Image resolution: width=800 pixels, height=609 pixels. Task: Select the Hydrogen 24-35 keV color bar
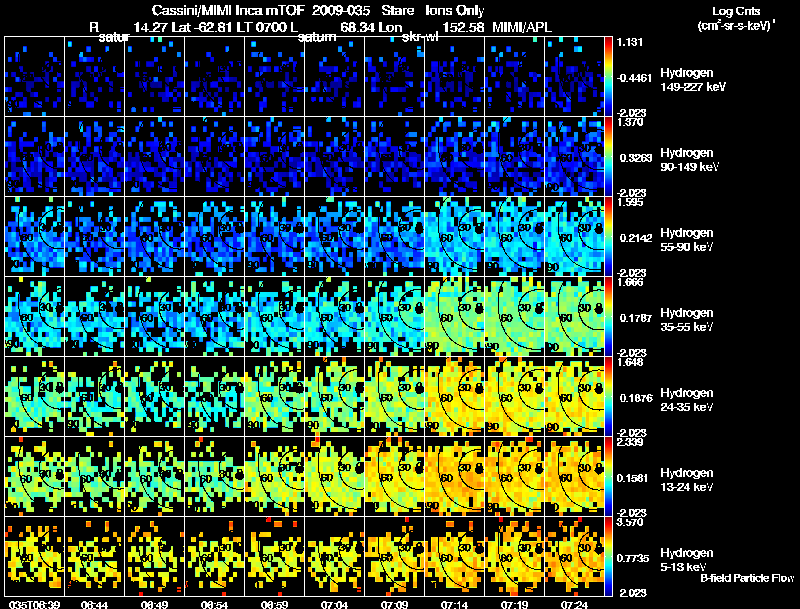coord(608,396)
